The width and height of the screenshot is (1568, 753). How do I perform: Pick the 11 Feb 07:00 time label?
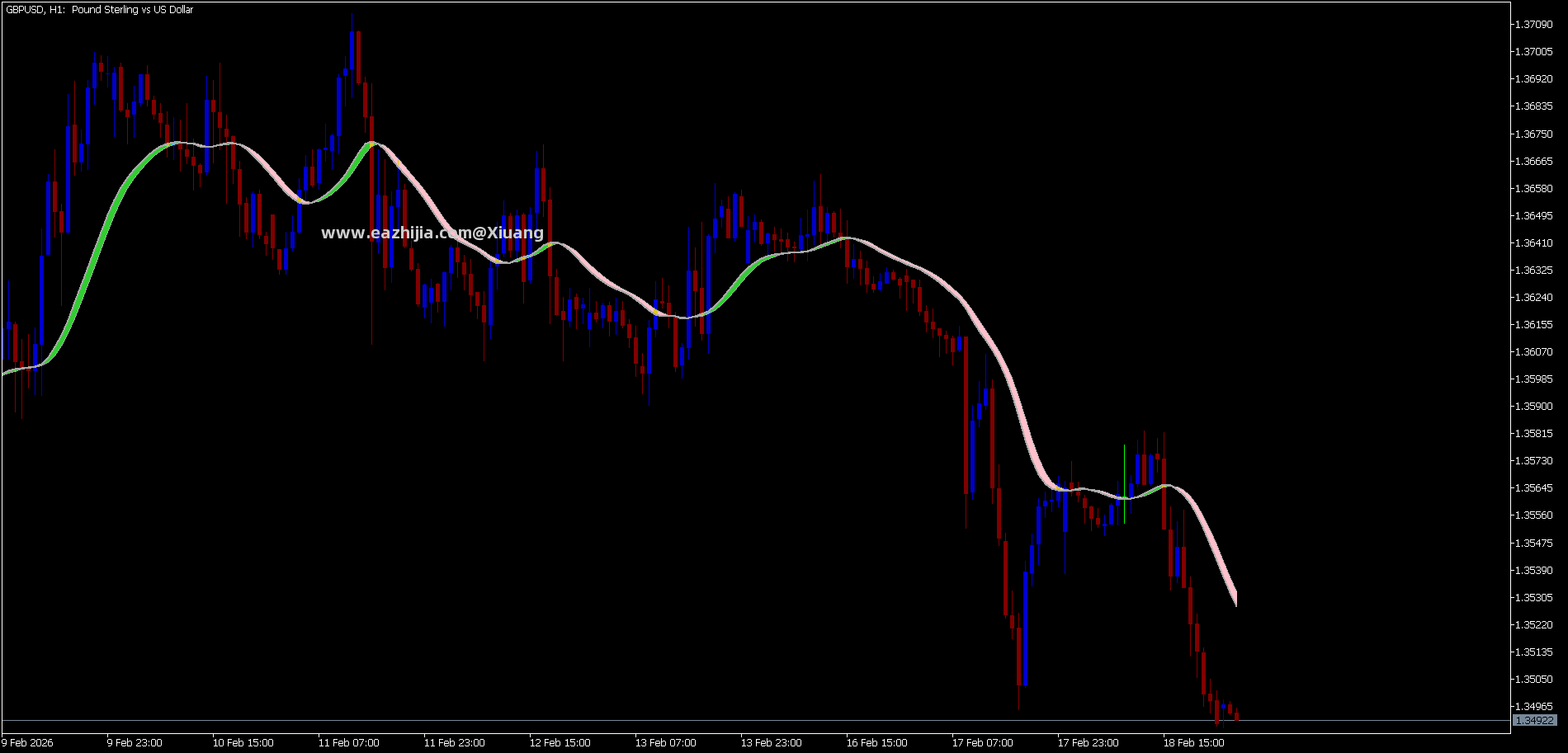(x=349, y=743)
